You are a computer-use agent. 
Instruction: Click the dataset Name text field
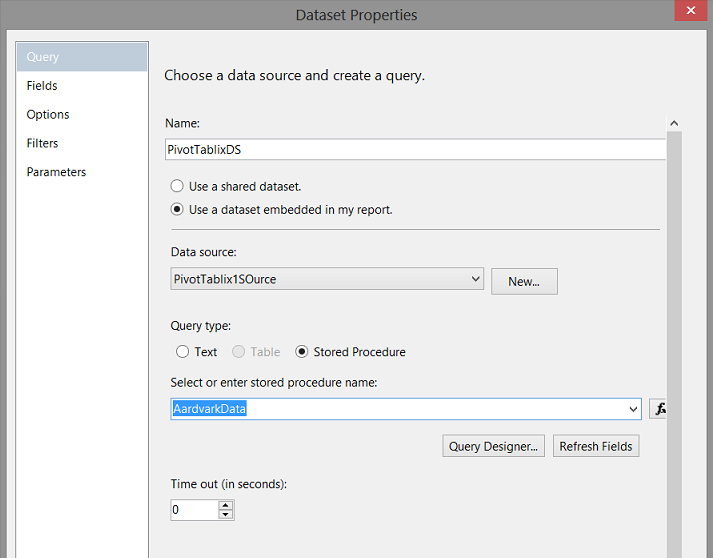pos(414,149)
